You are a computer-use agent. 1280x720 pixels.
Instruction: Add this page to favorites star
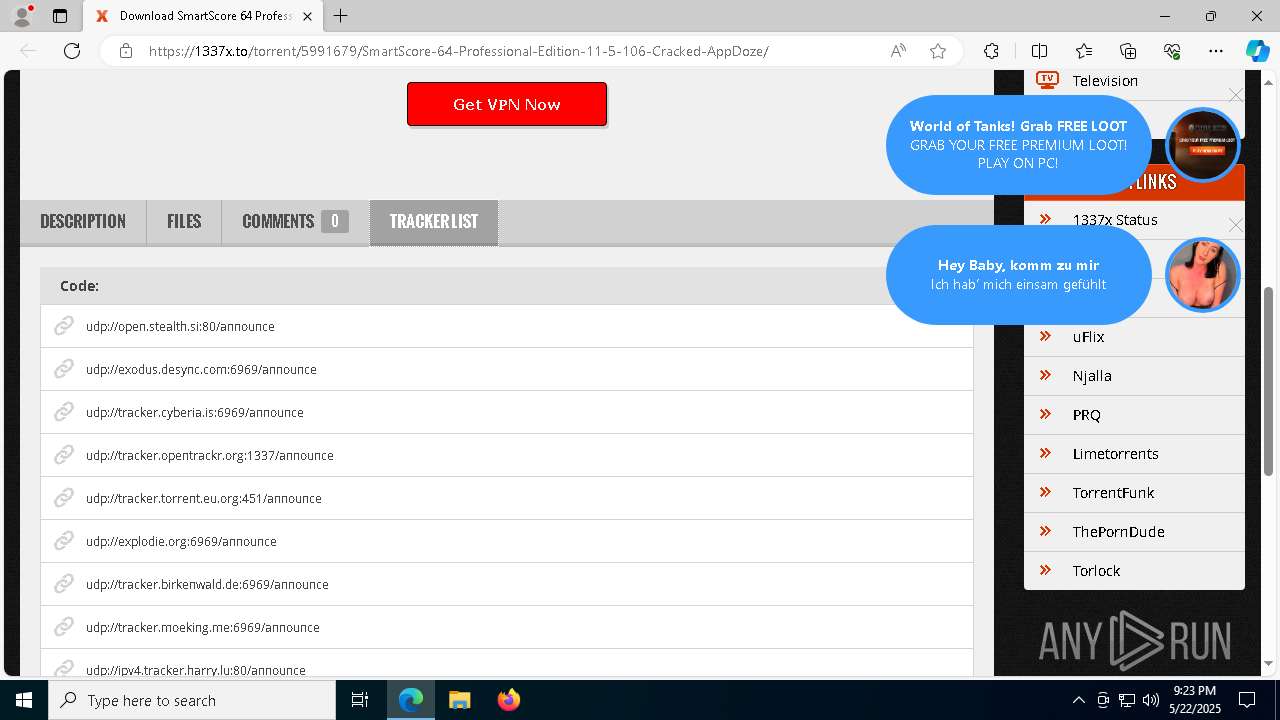938,51
